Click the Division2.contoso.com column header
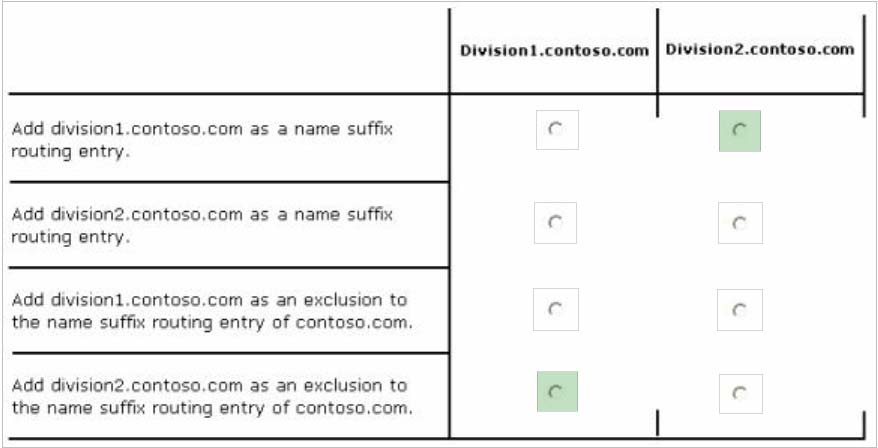This screenshot has height=448, width=878. 760,49
